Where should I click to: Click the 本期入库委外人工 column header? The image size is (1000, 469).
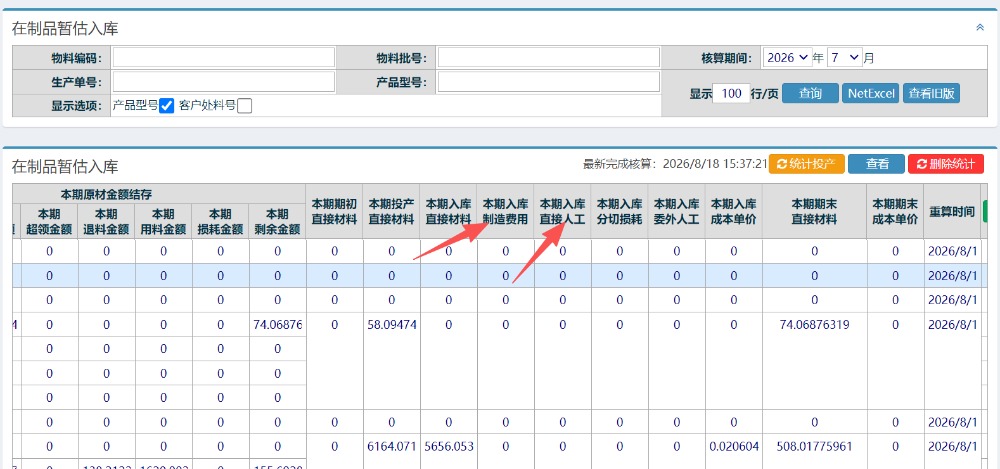coord(676,211)
